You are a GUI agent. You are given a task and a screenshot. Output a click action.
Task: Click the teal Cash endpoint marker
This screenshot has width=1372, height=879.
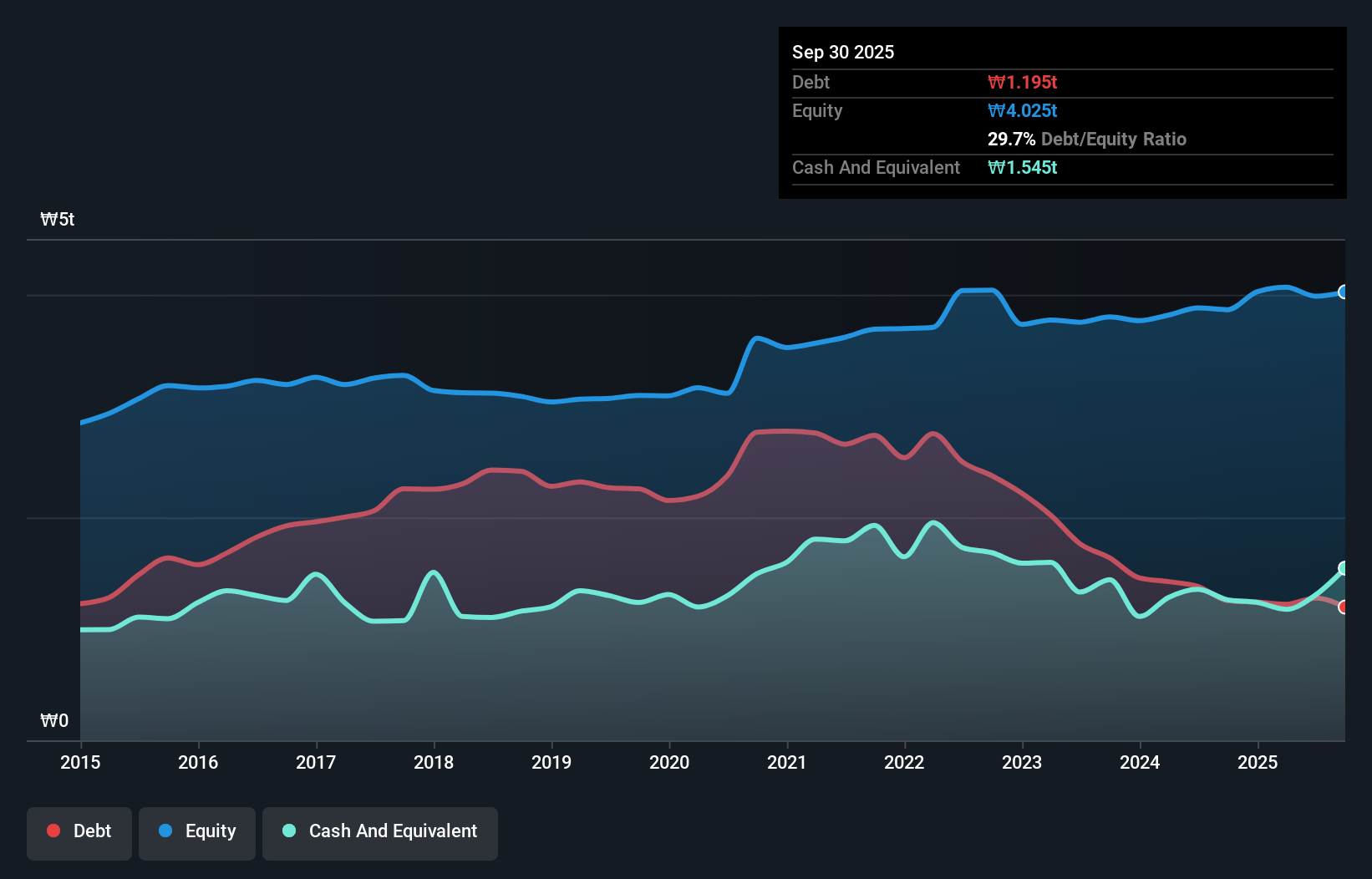coord(1344,568)
